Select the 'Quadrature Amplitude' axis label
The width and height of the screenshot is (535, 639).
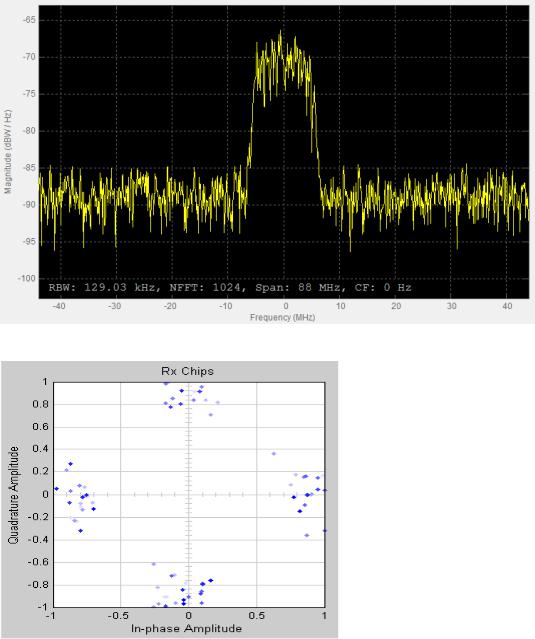[13, 494]
